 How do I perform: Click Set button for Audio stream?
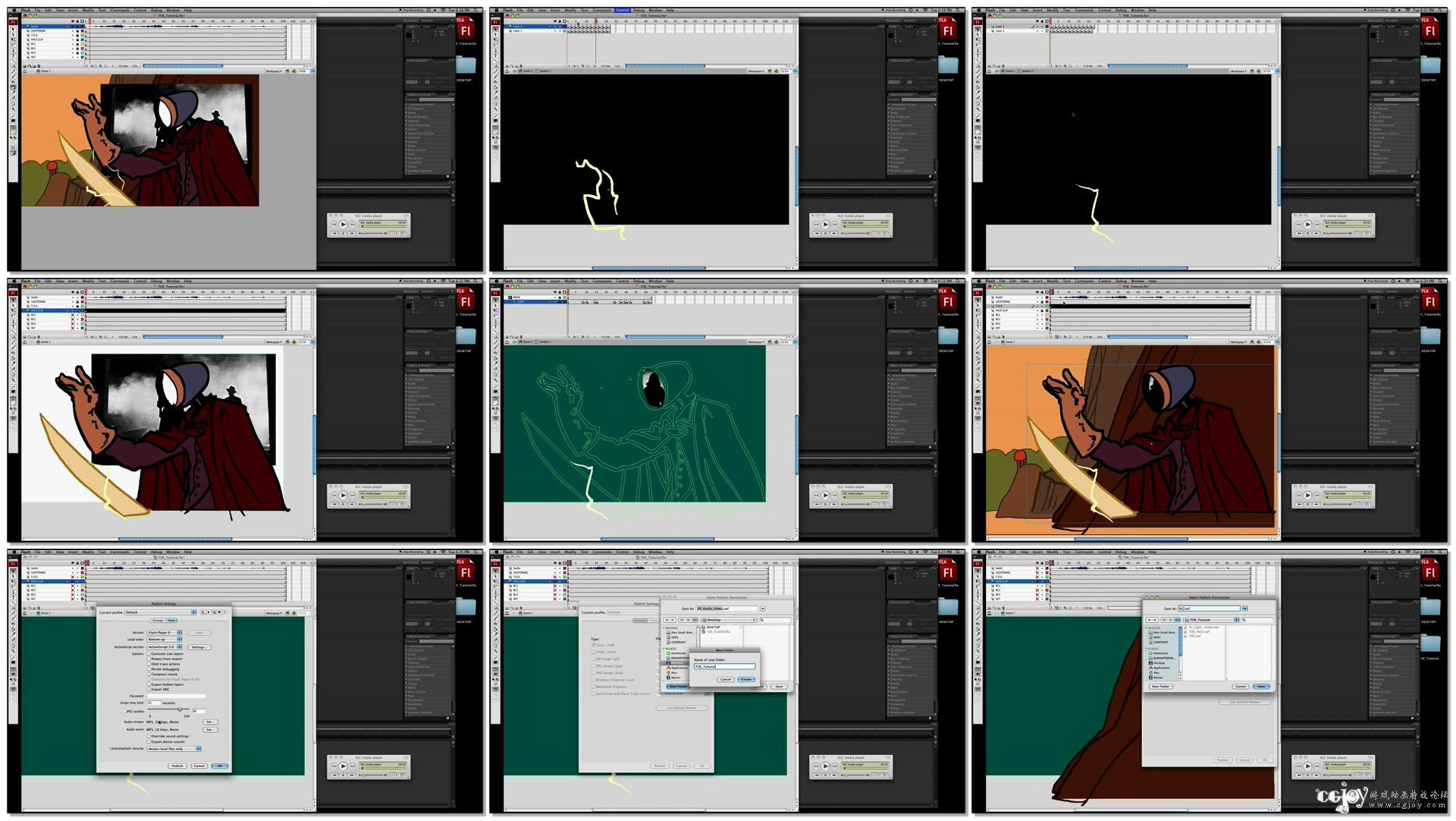210,722
